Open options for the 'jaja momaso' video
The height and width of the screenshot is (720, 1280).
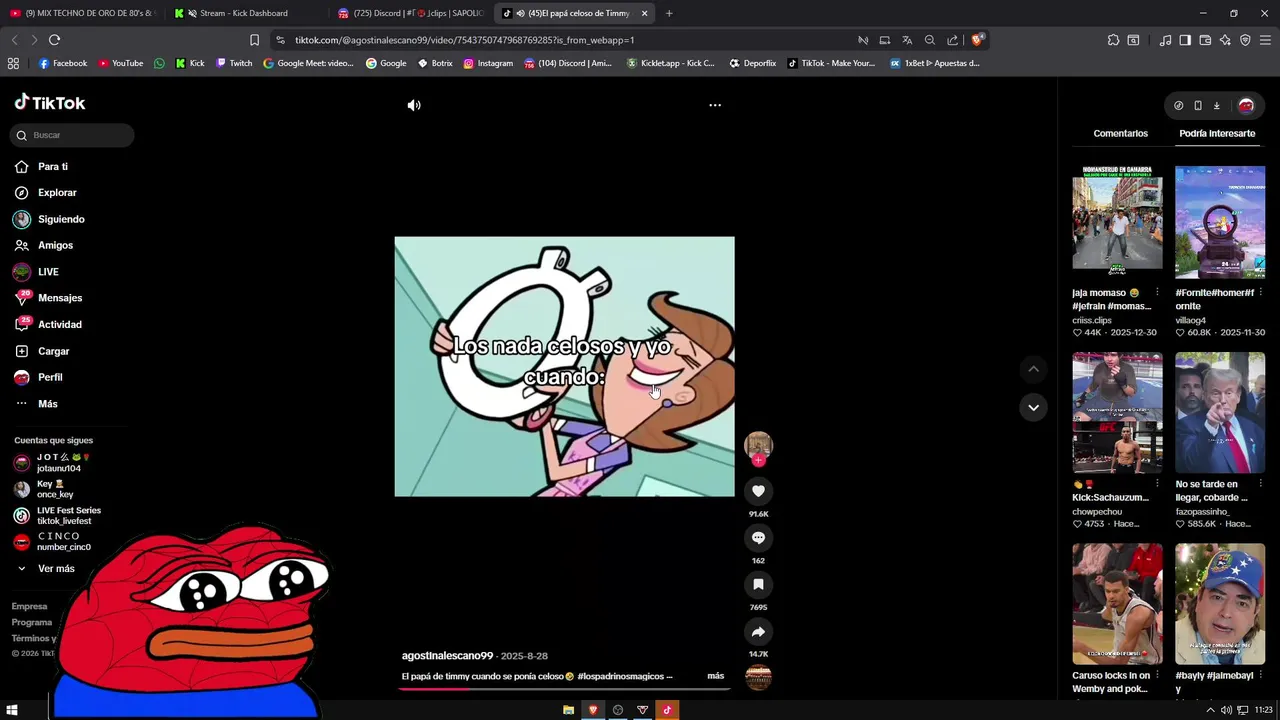(x=1157, y=293)
